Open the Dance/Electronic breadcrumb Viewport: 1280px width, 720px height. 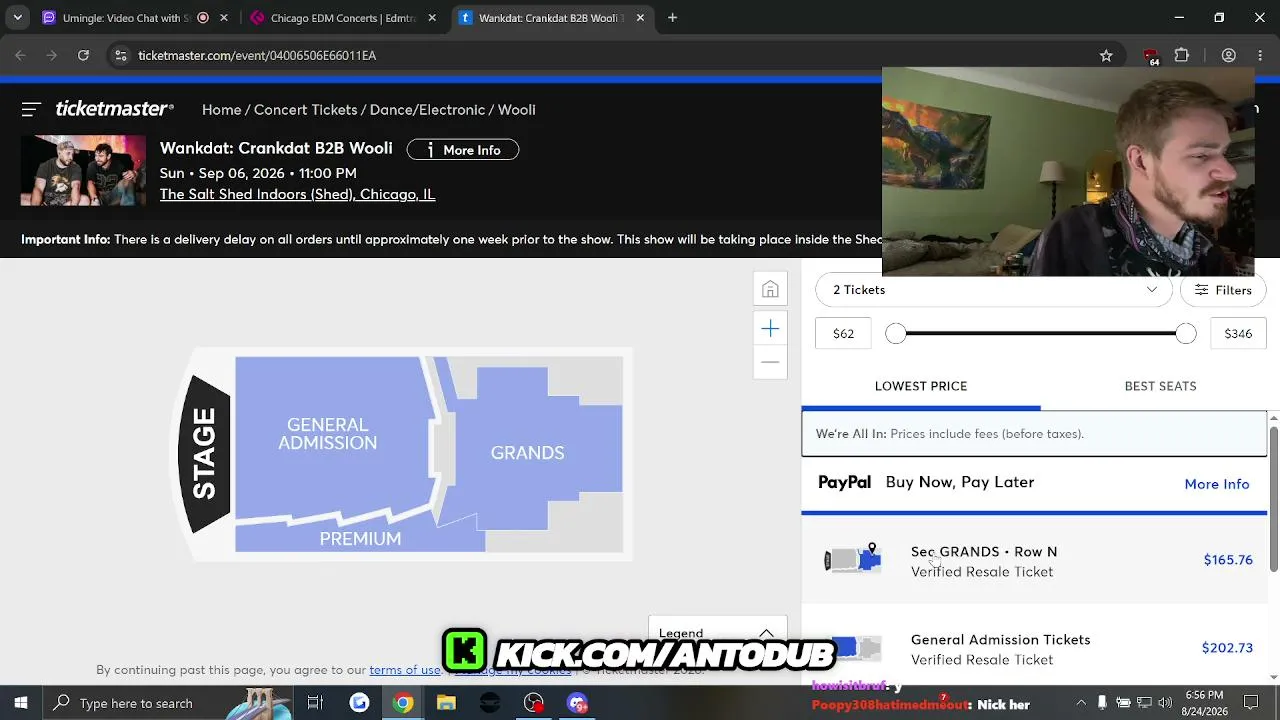click(427, 110)
